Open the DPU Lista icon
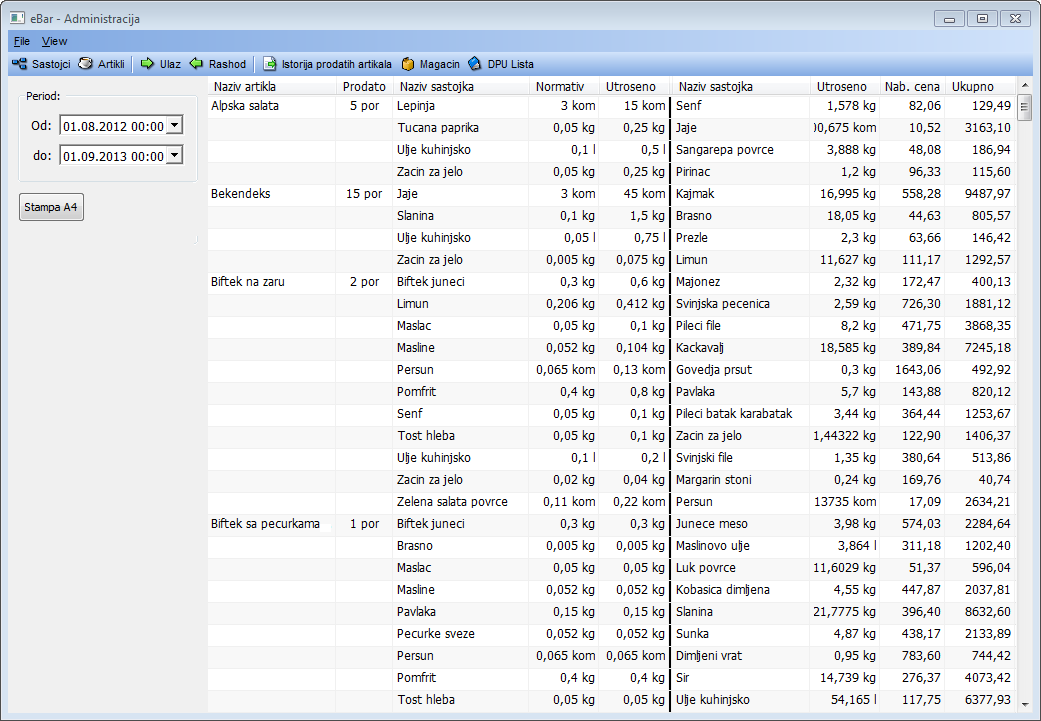The height and width of the screenshot is (721, 1041). [x=475, y=64]
